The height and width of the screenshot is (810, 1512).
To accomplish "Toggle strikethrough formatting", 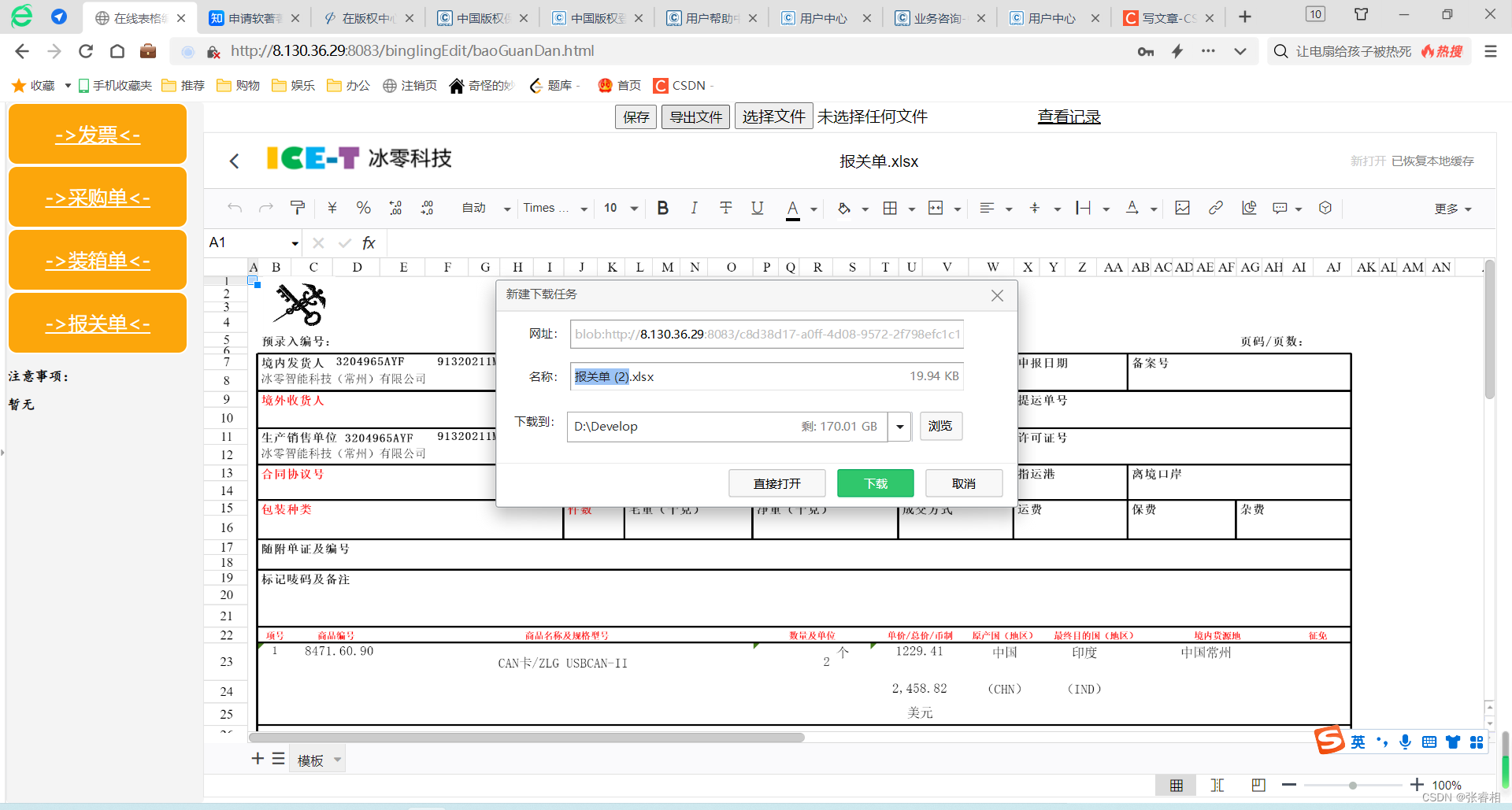I will (725, 208).
